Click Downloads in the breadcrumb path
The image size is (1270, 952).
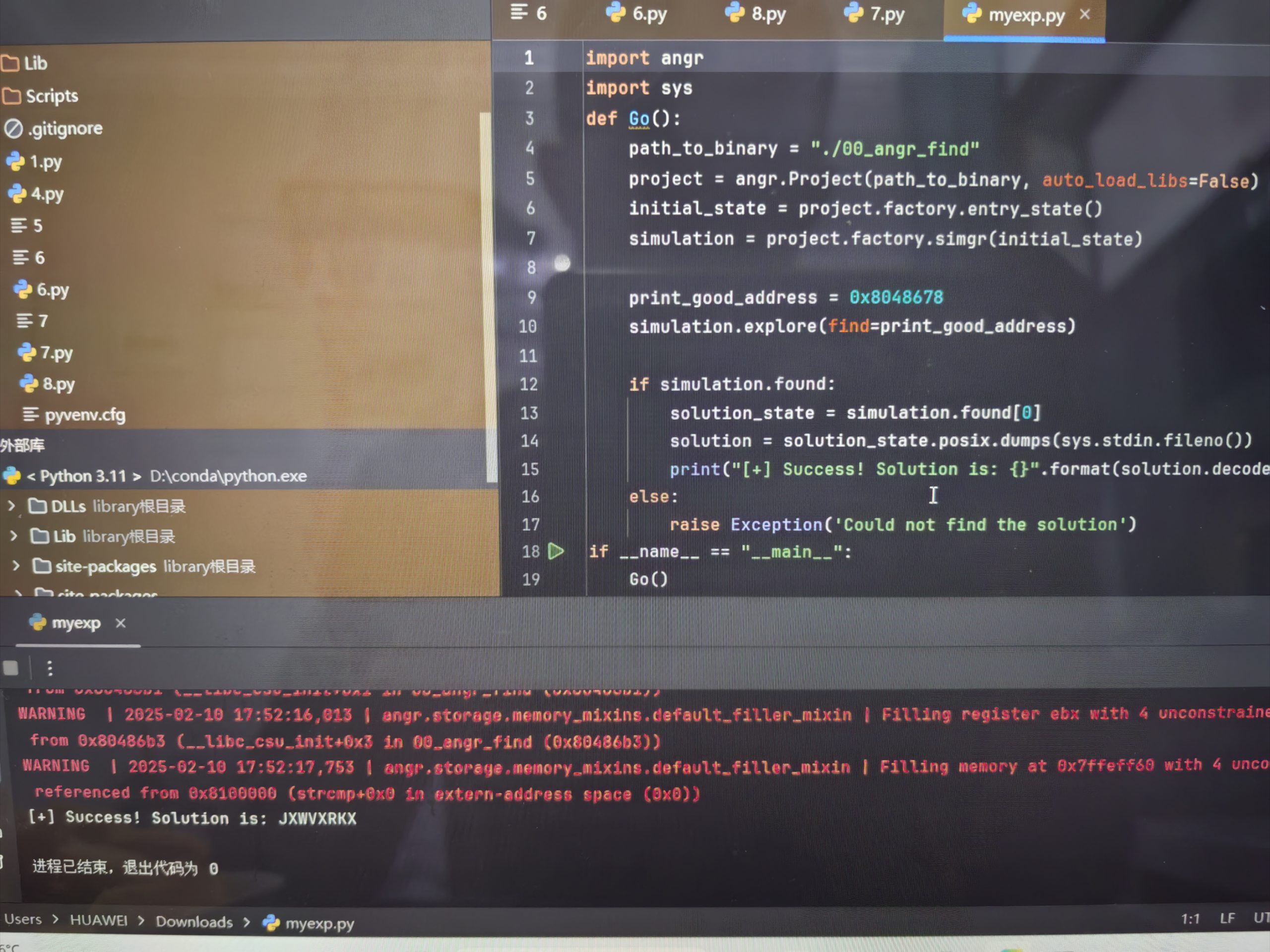click(x=194, y=922)
